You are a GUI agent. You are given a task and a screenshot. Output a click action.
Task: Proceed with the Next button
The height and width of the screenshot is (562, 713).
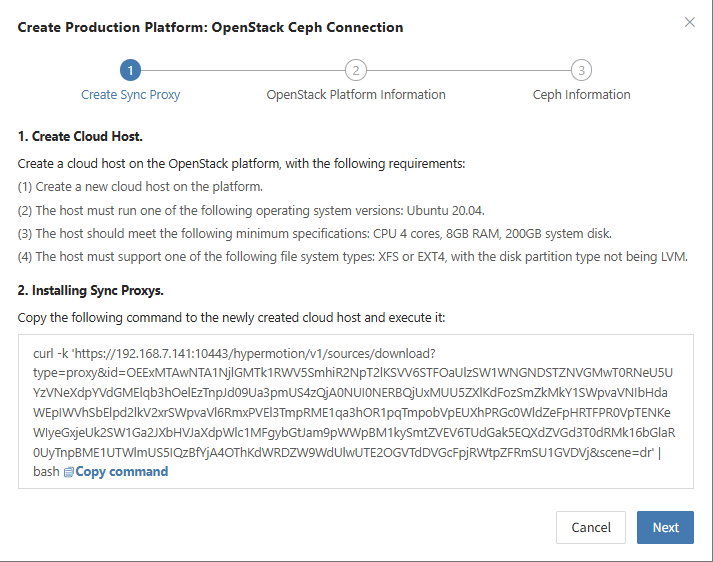[665, 527]
